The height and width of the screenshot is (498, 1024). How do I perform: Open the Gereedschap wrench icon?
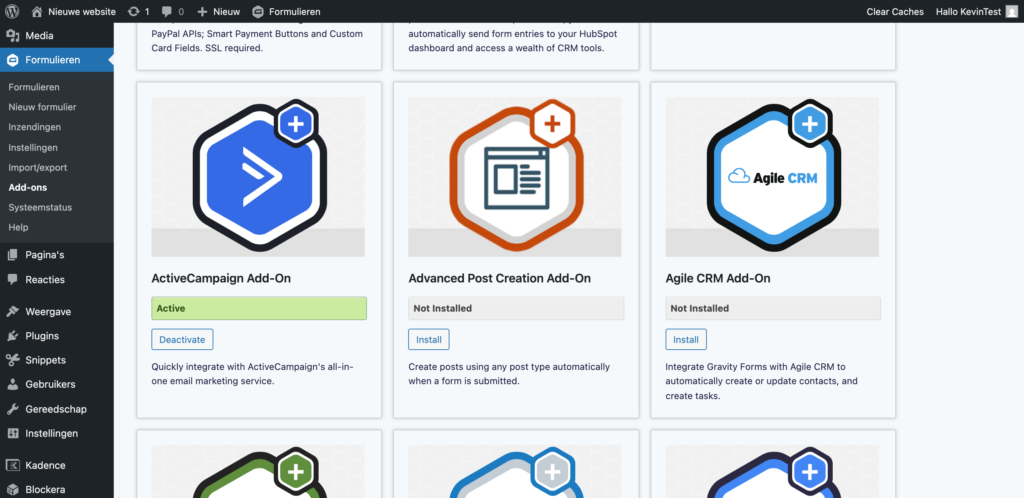tap(12, 409)
